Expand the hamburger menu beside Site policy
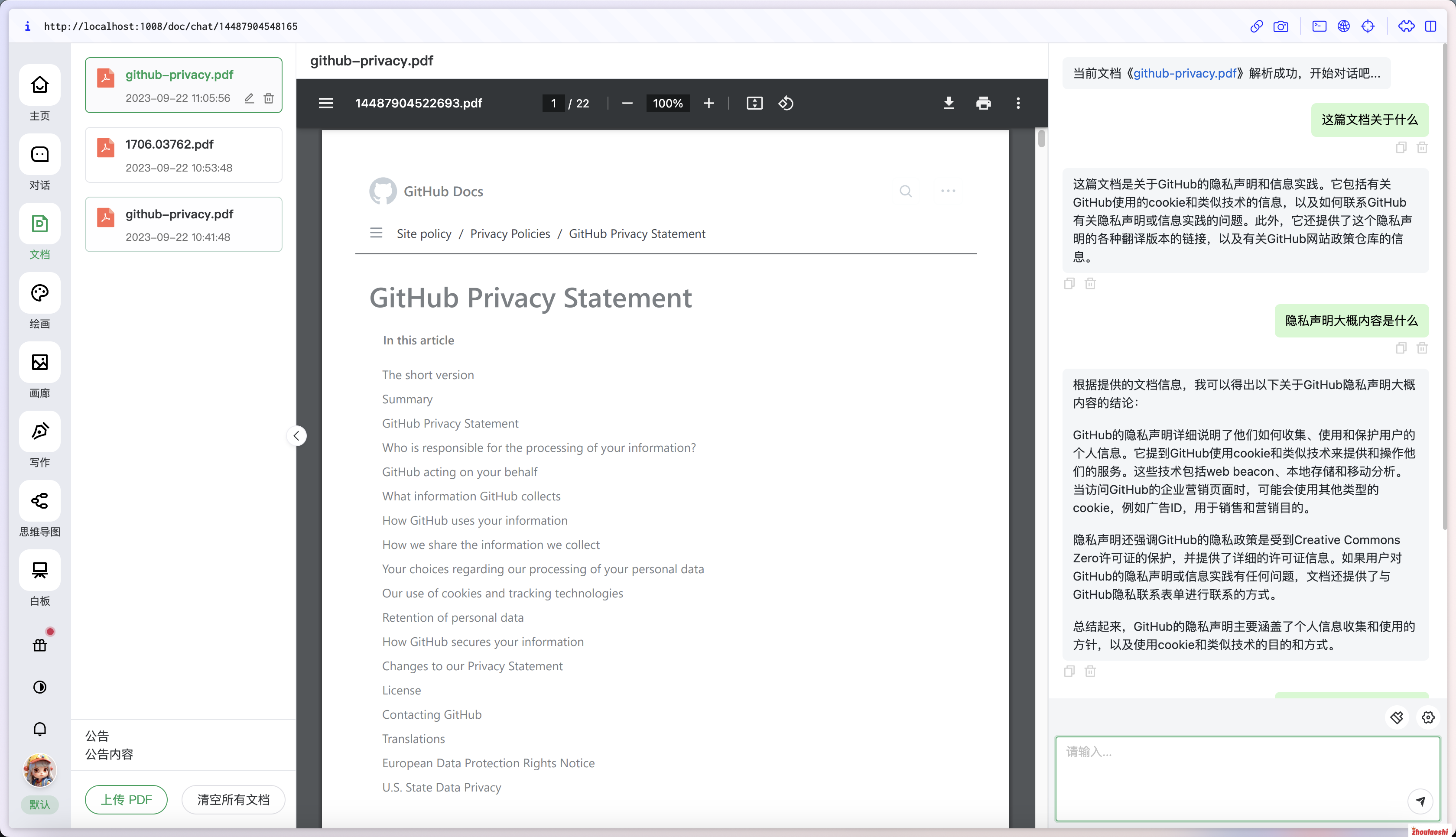The height and width of the screenshot is (837, 1456). 376,234
